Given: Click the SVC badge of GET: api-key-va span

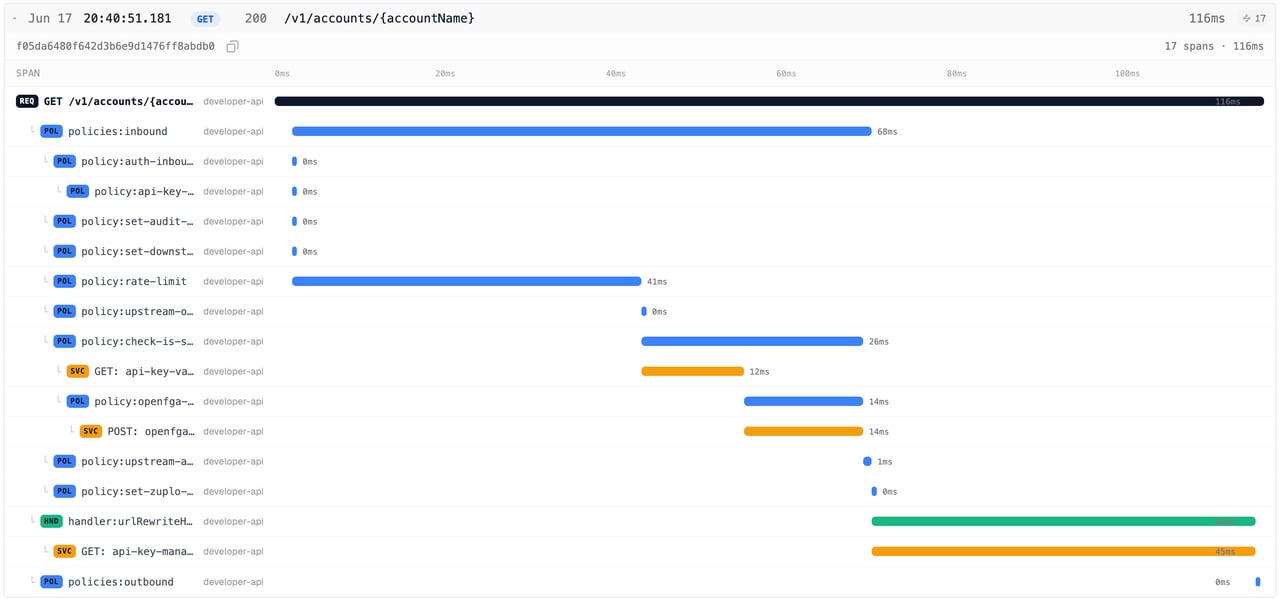Looking at the screenshot, I should (x=78, y=371).
